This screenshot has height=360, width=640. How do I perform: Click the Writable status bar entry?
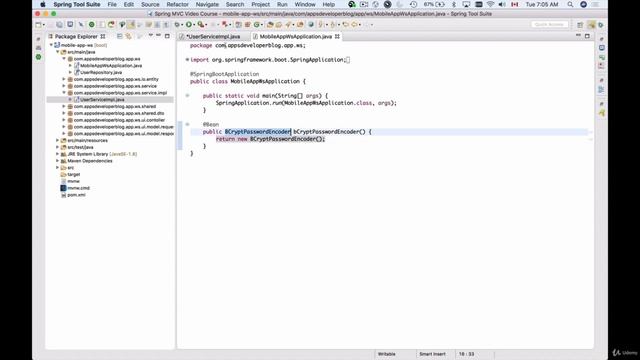(x=387, y=354)
